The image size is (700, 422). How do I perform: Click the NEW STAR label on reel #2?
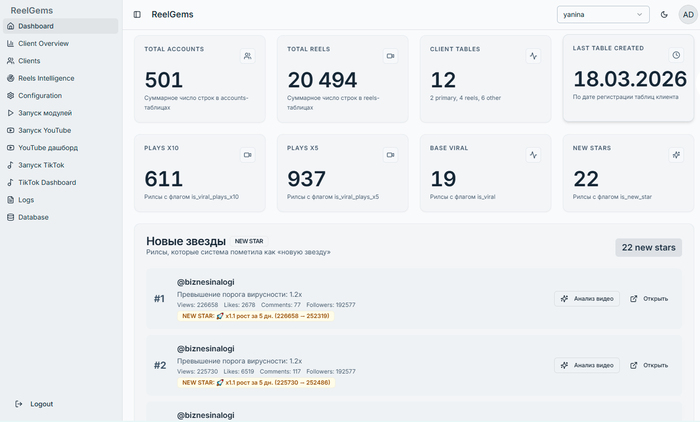tap(256, 382)
